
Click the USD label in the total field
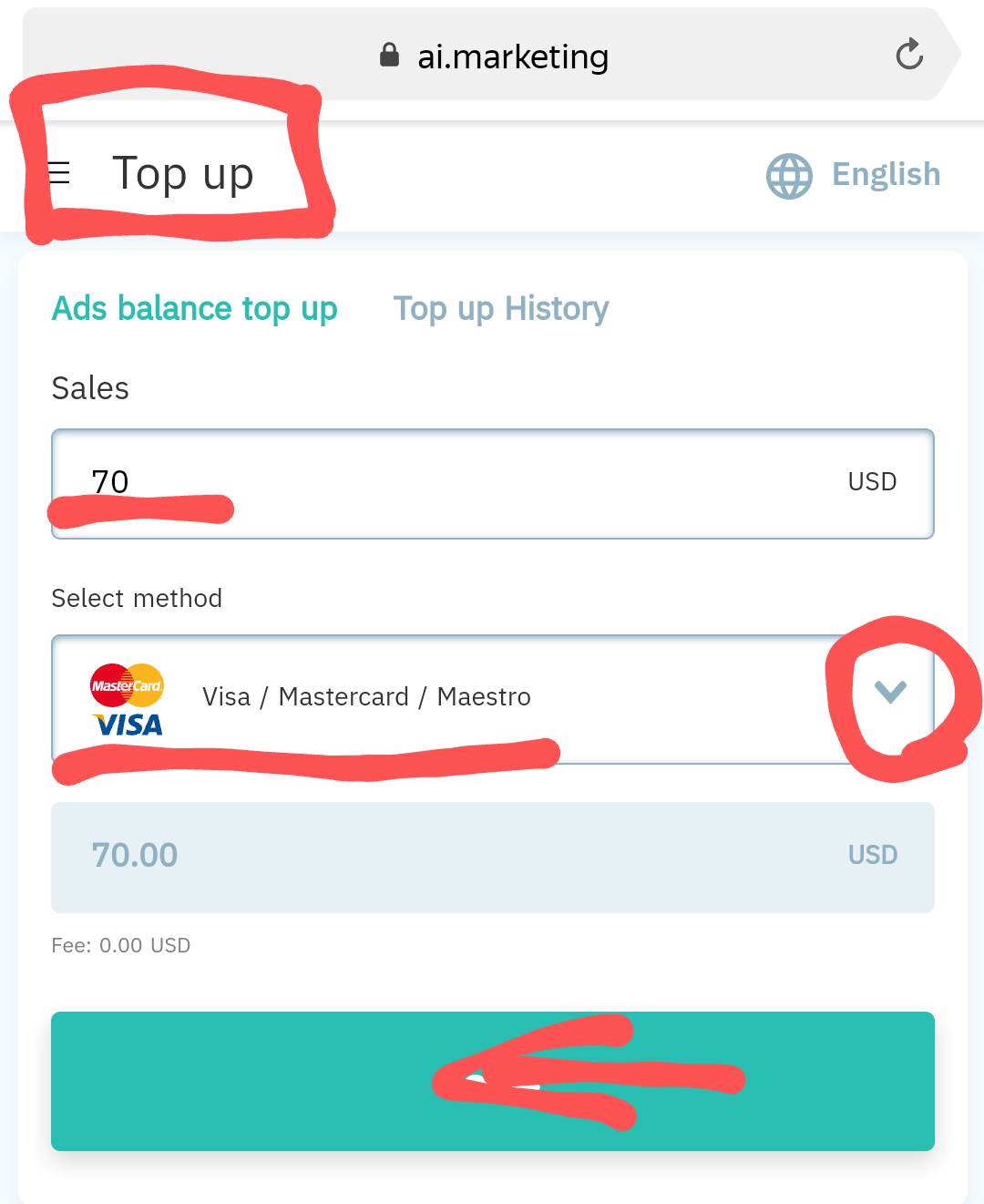pyautogui.click(x=873, y=855)
